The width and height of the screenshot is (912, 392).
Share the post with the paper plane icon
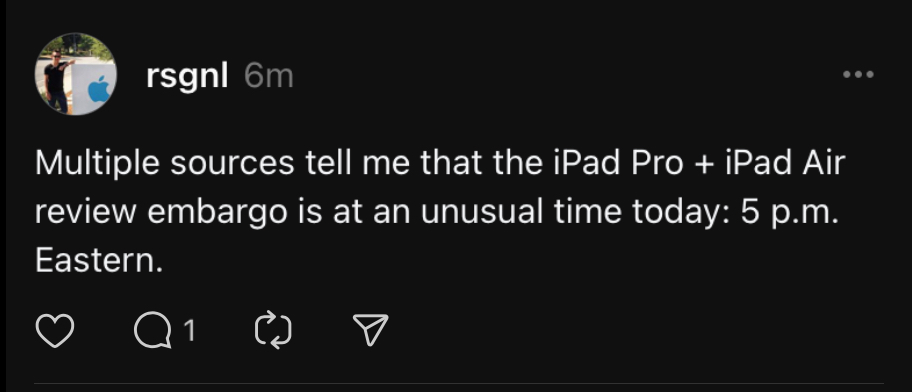370,330
